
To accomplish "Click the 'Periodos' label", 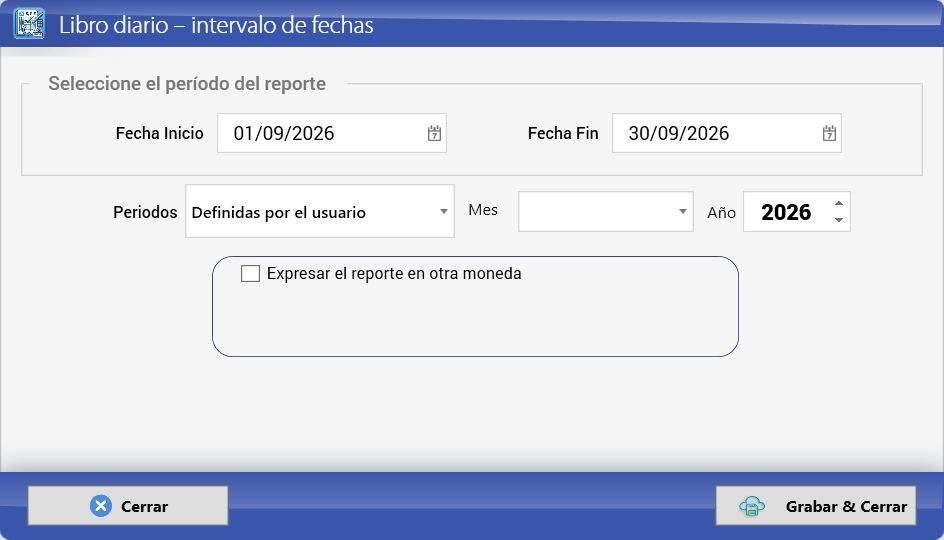I will (x=145, y=212).
